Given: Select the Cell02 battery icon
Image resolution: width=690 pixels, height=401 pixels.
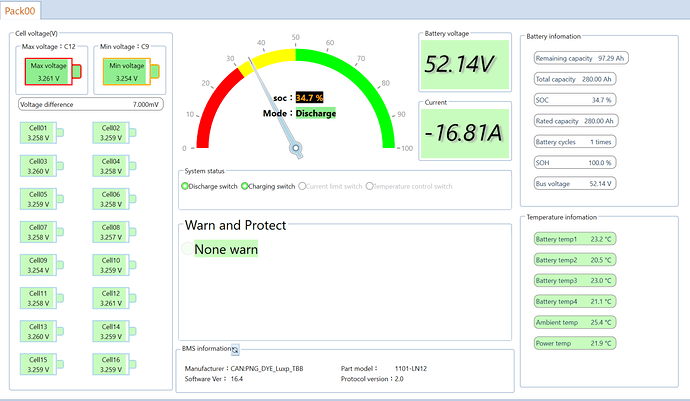Looking at the screenshot, I should click(114, 132).
